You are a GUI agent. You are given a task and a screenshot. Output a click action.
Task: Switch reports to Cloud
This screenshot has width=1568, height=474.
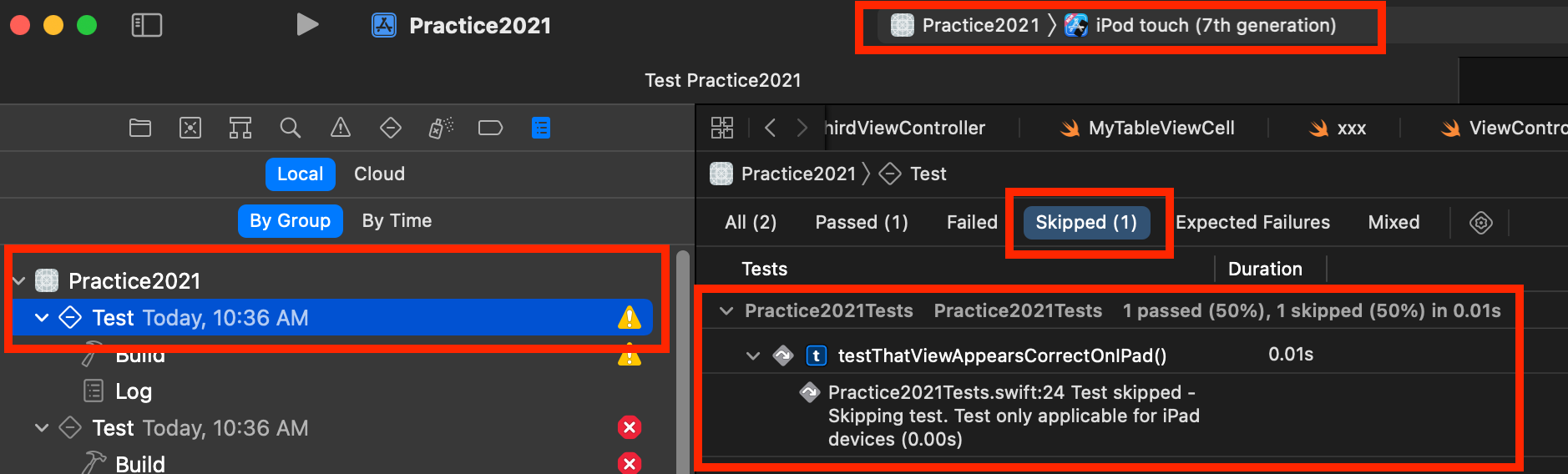coord(379,174)
